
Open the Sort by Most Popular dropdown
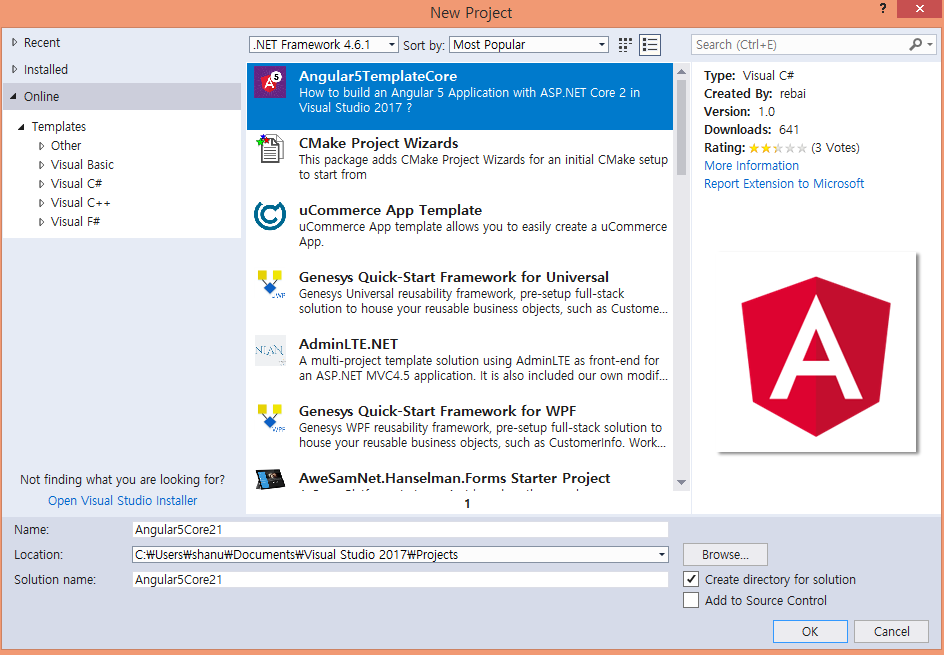[529, 45]
